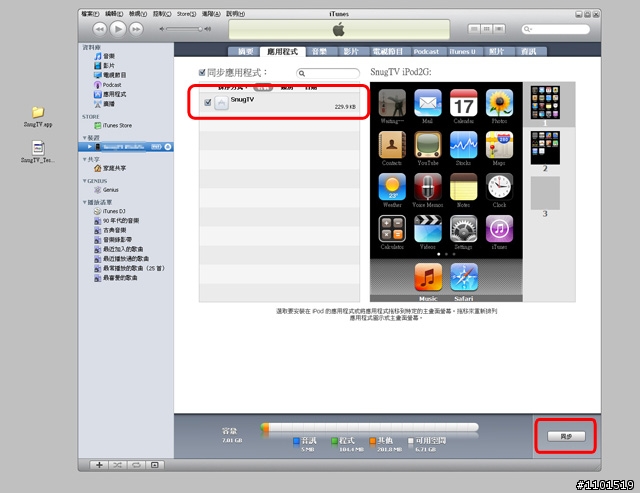Switch to the iTunes U tab
The width and height of the screenshot is (640, 493).
[462, 51]
